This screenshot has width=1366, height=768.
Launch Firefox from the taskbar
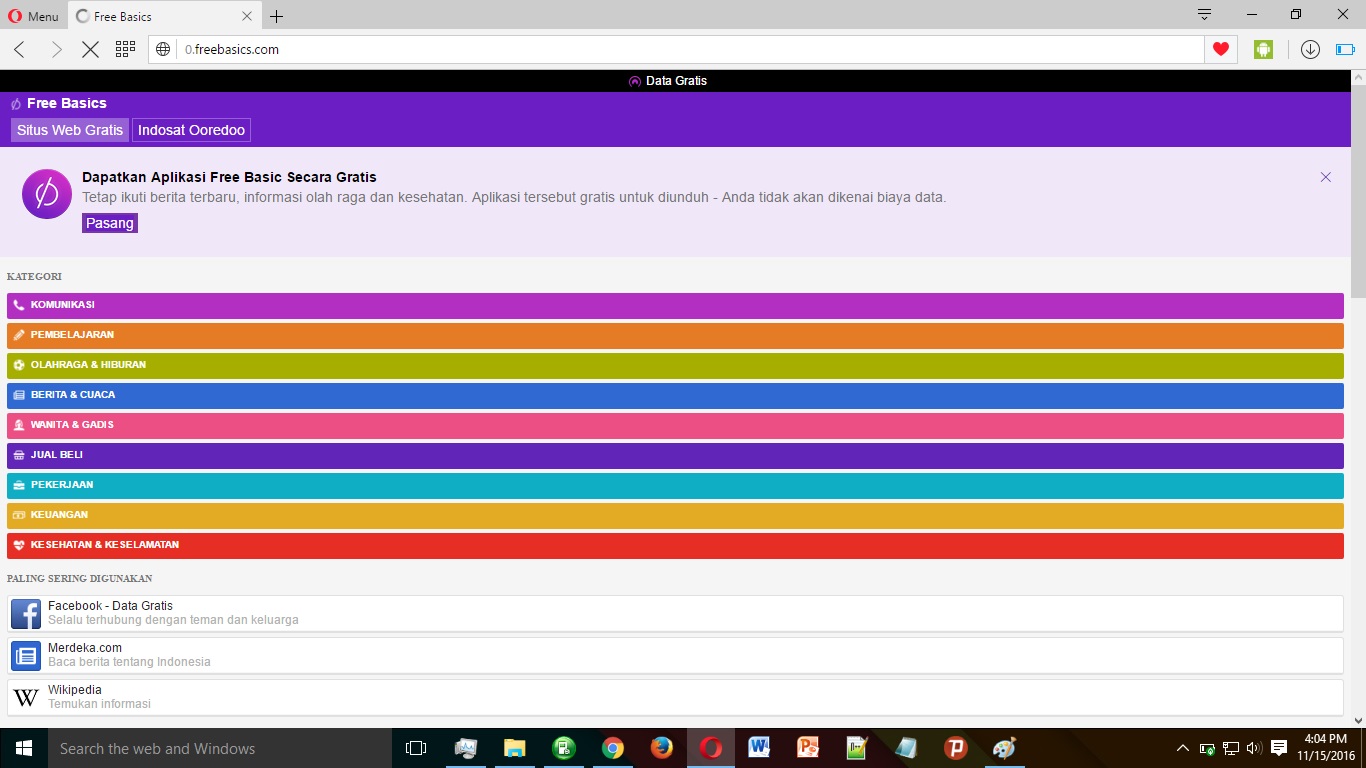(x=661, y=747)
